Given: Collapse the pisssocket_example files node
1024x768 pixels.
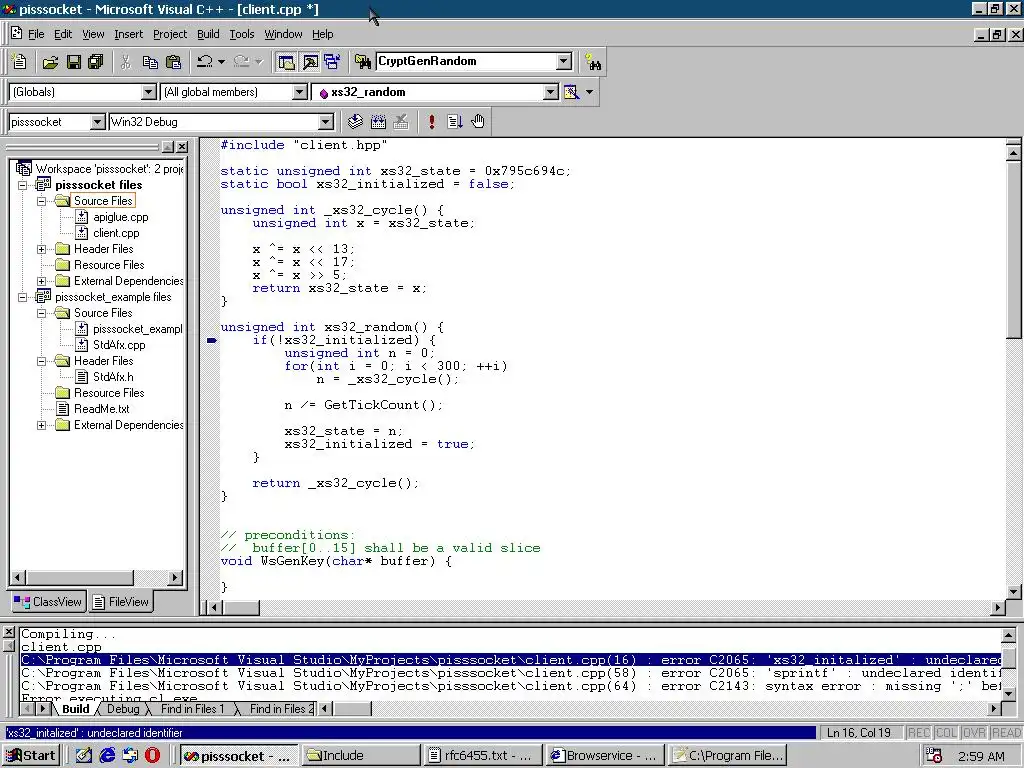Looking at the screenshot, I should click(x=23, y=297).
